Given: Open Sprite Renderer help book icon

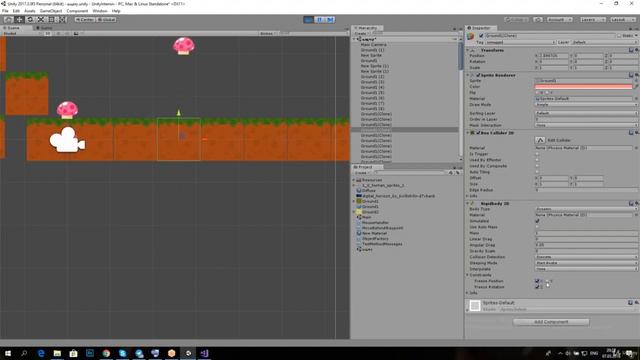Looking at the screenshot, I should (x=631, y=75).
